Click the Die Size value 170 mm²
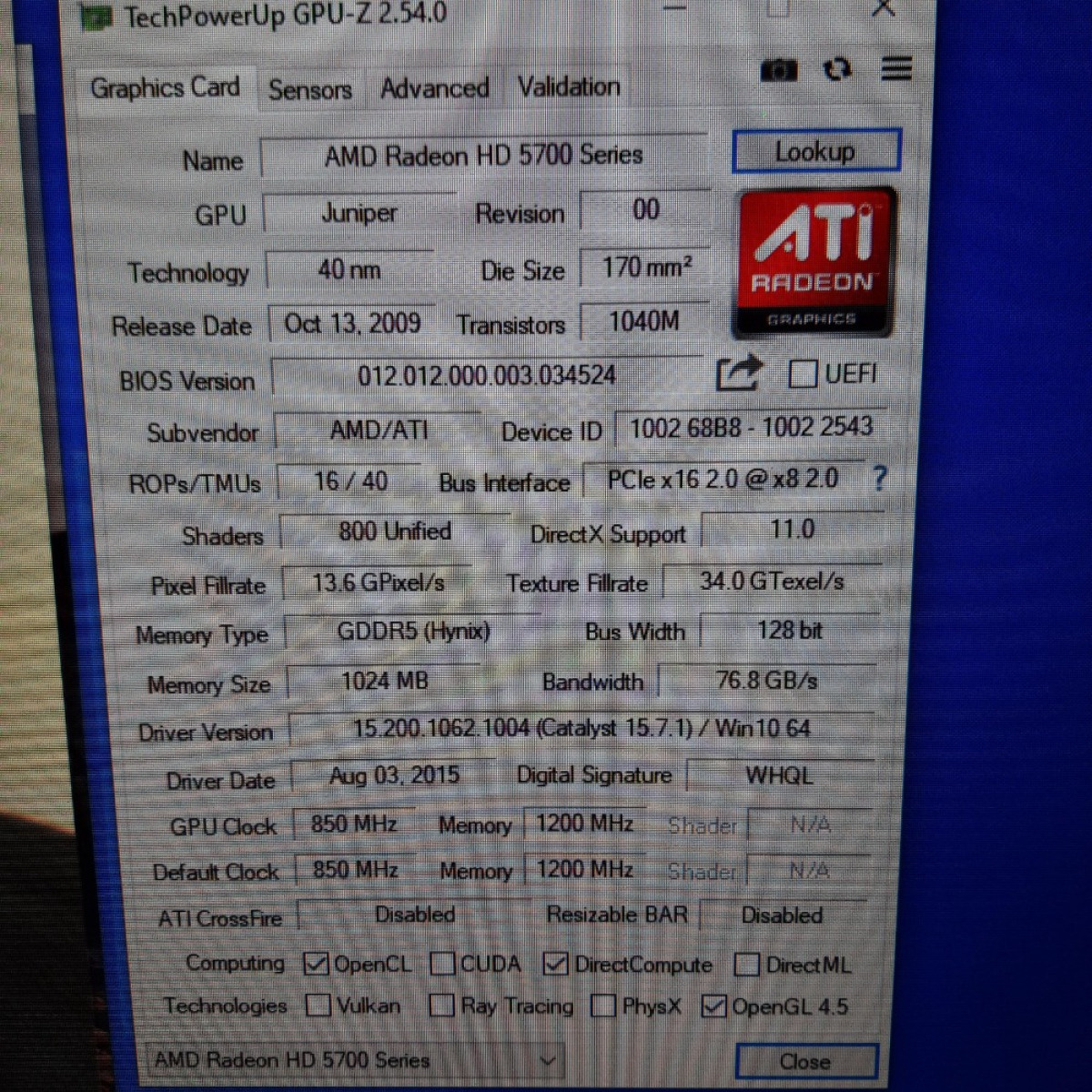This screenshot has height=1092, width=1092. click(x=646, y=268)
